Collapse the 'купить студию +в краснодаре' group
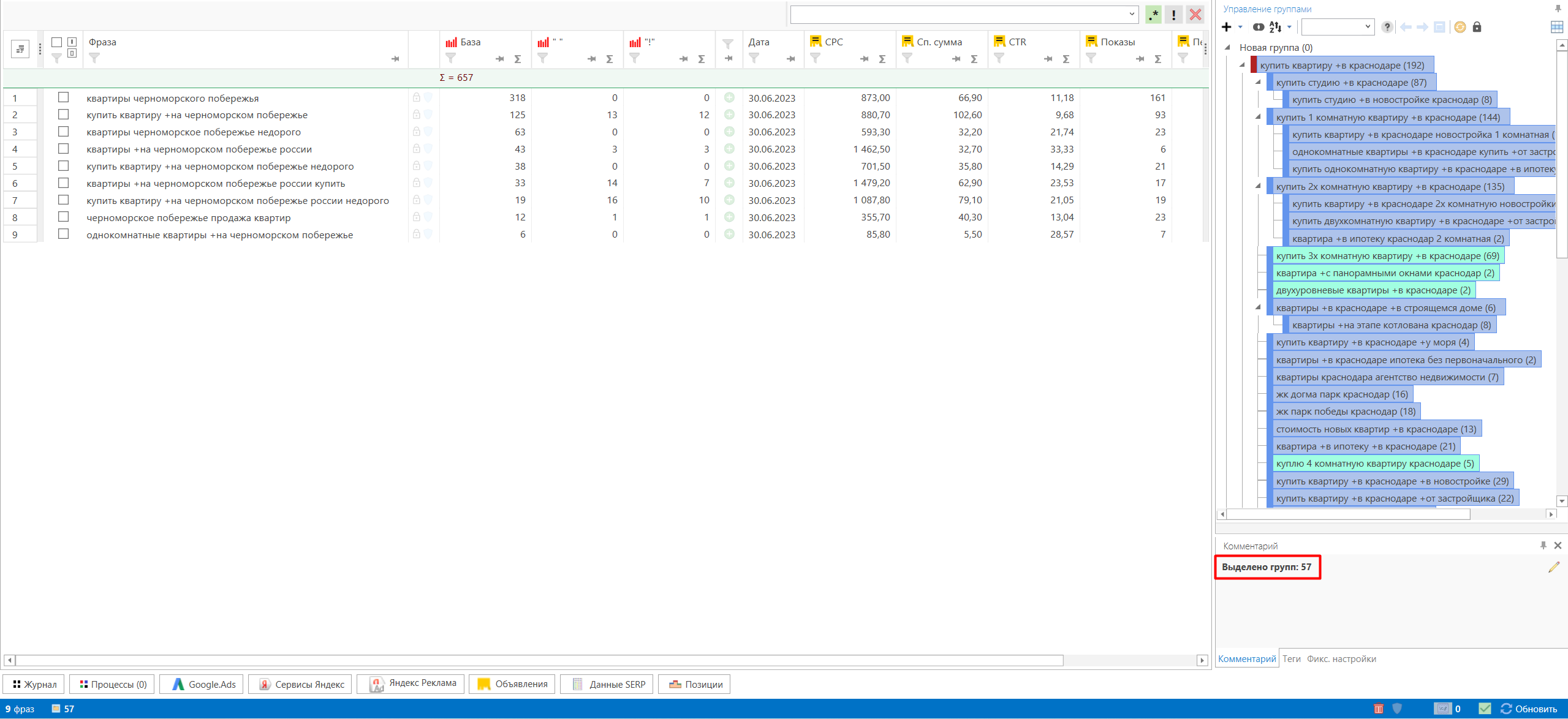Viewport: 1568px width, 719px height. [x=1258, y=82]
